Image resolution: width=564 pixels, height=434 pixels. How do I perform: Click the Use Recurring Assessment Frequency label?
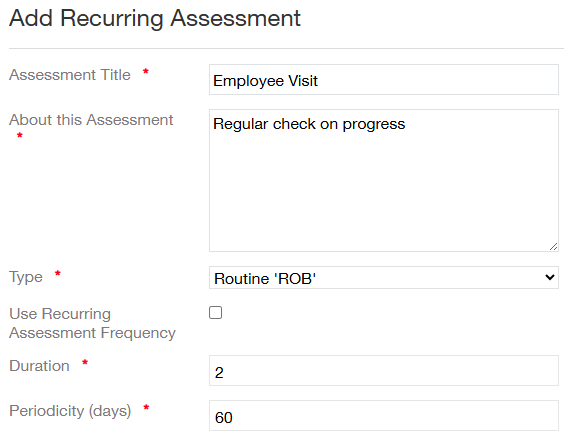(x=92, y=323)
